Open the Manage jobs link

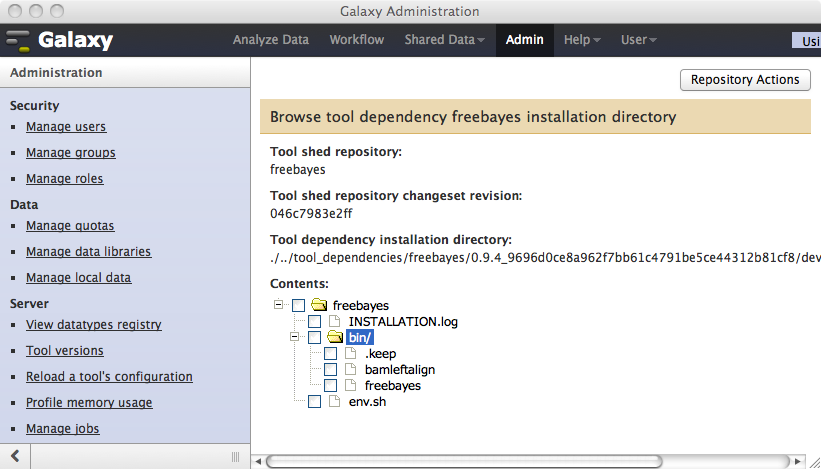point(63,429)
